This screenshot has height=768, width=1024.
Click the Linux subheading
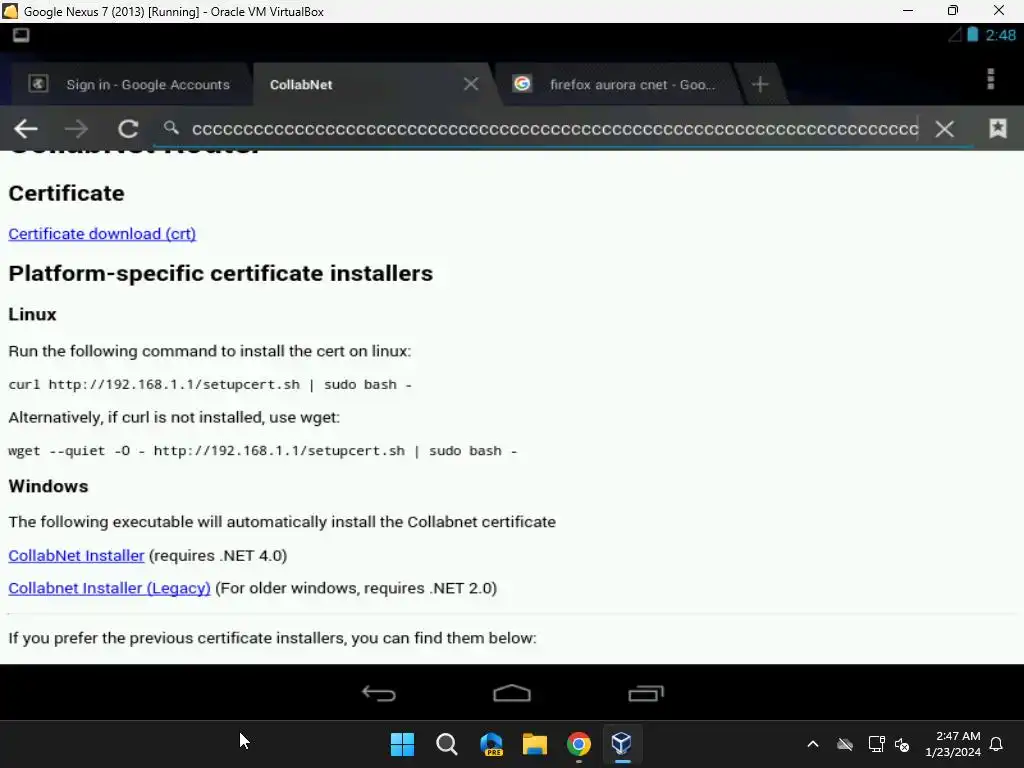coord(32,314)
